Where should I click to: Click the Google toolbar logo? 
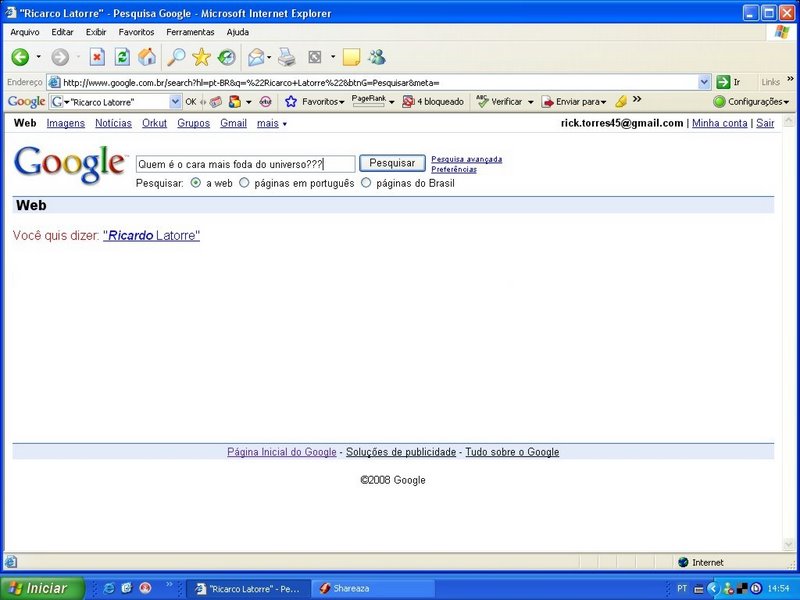pyautogui.click(x=27, y=102)
